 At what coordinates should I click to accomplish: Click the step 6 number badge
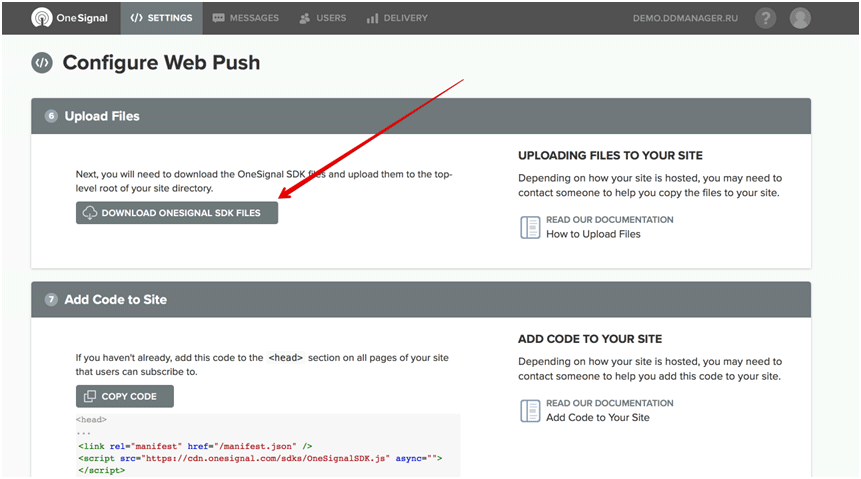(51, 116)
